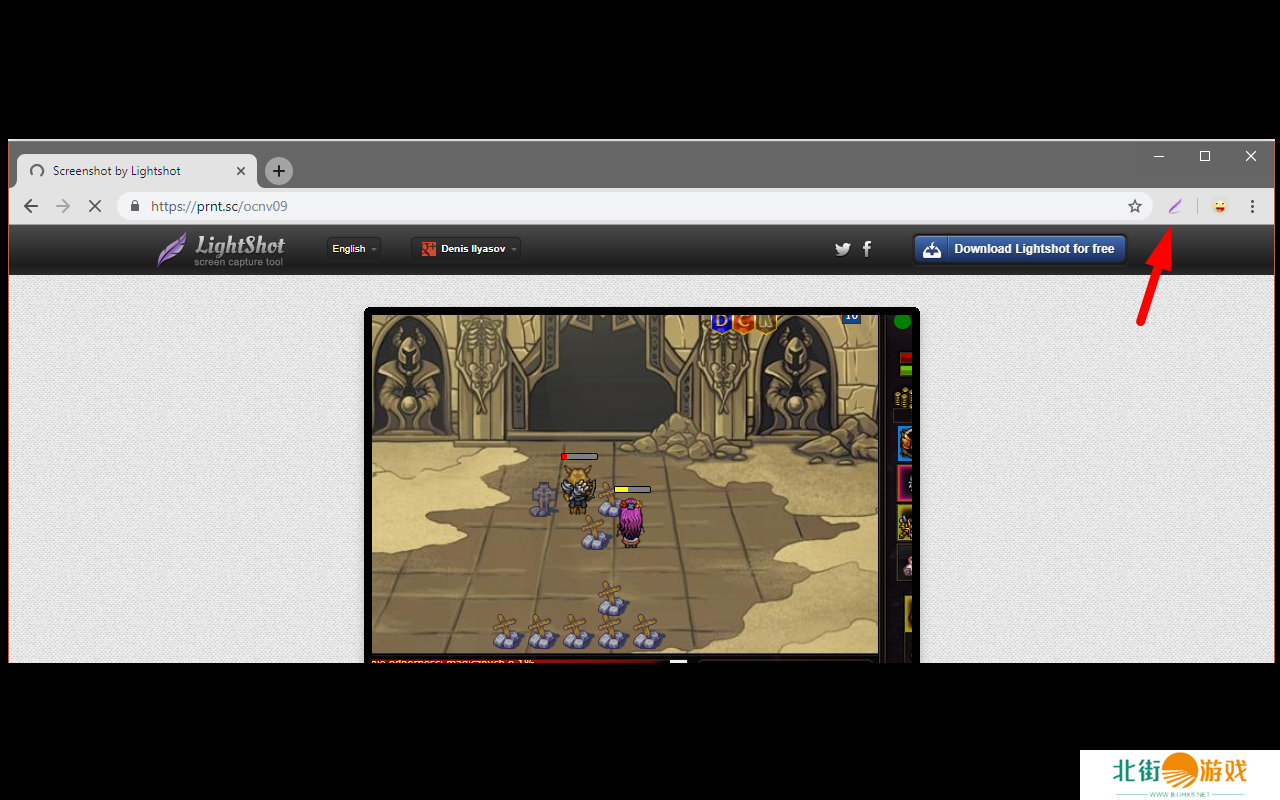Viewport: 1280px width, 800px height.
Task: Close the Screenshot by Lightshot tab
Action: (x=241, y=171)
